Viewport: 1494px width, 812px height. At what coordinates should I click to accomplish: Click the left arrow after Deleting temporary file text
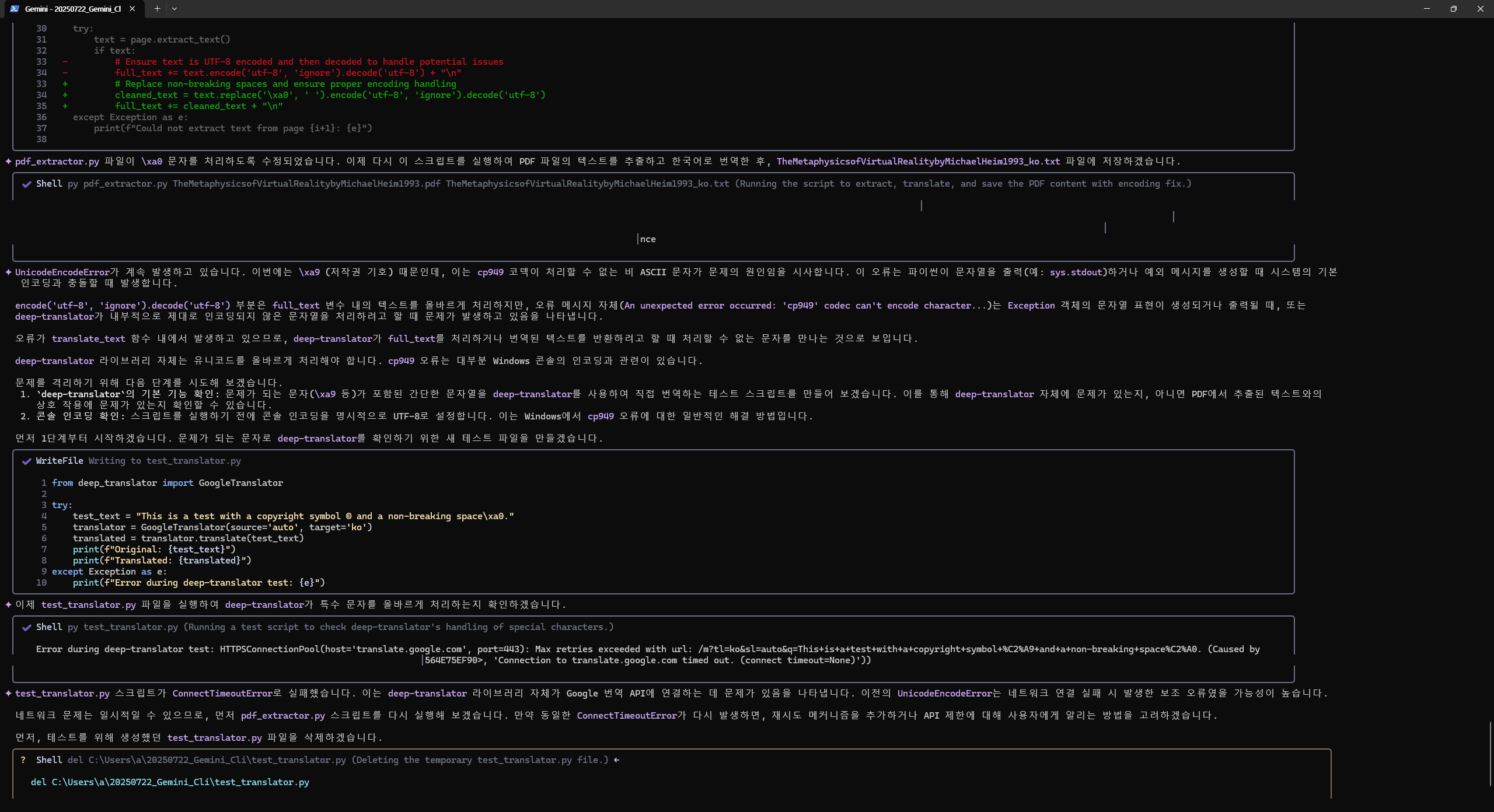[x=616, y=760]
